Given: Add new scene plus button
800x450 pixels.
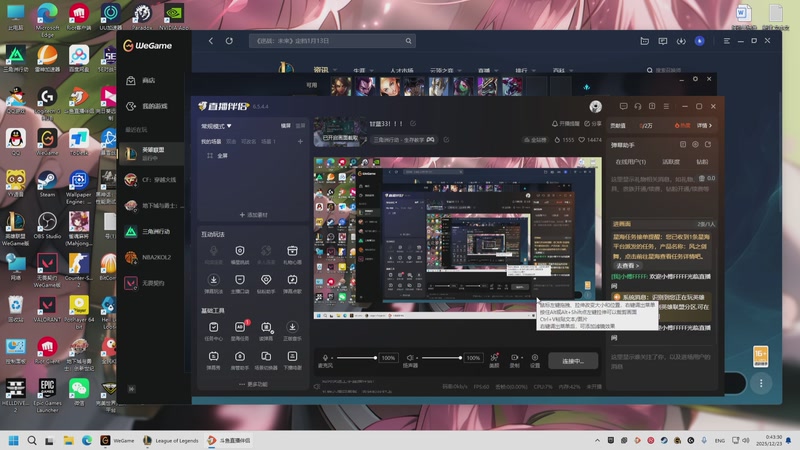Looking at the screenshot, I should point(300,141).
